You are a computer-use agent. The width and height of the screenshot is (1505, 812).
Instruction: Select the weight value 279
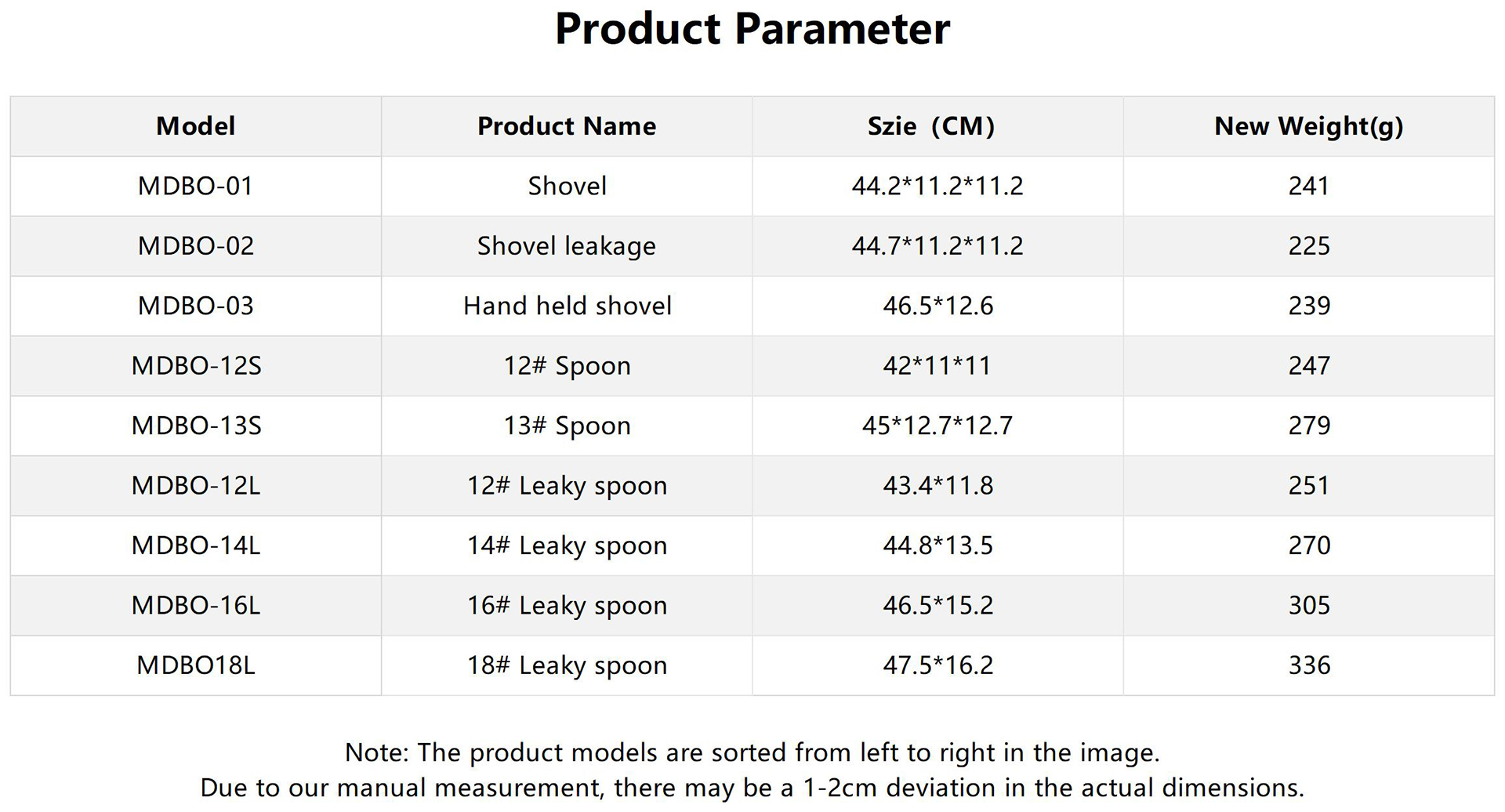[1309, 426]
